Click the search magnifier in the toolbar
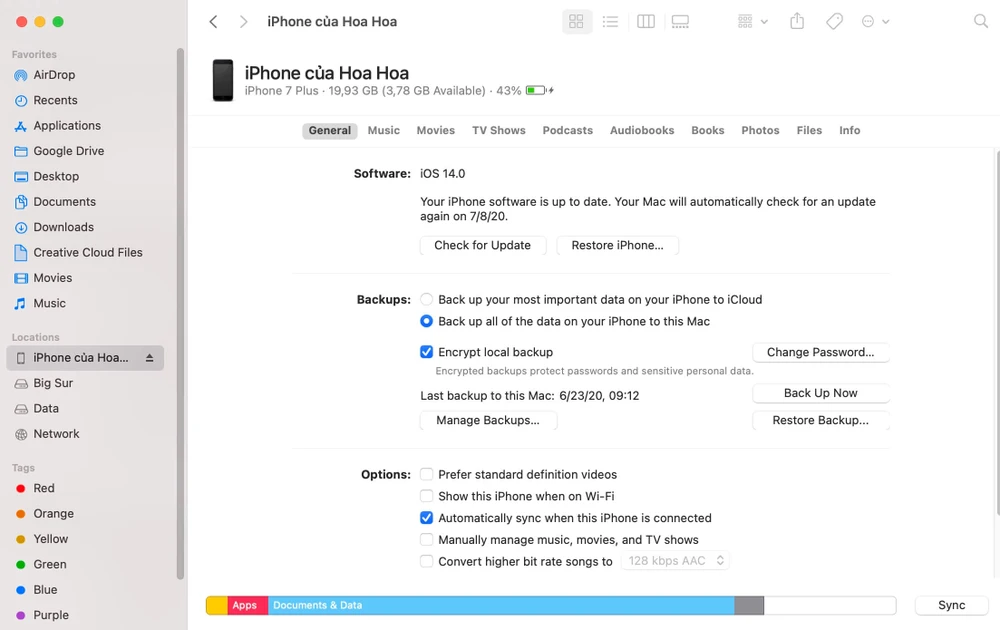The image size is (1000, 630). (978, 21)
